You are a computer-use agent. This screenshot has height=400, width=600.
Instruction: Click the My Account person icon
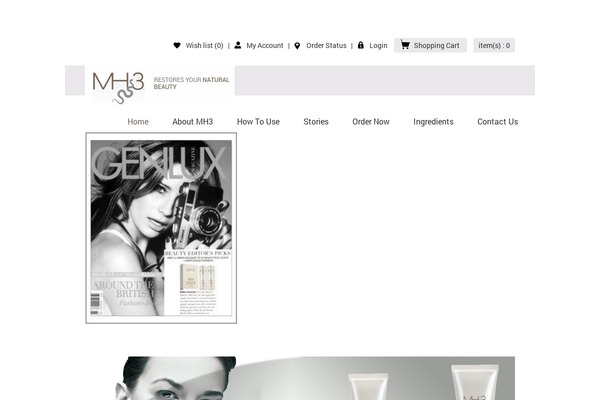click(x=238, y=45)
